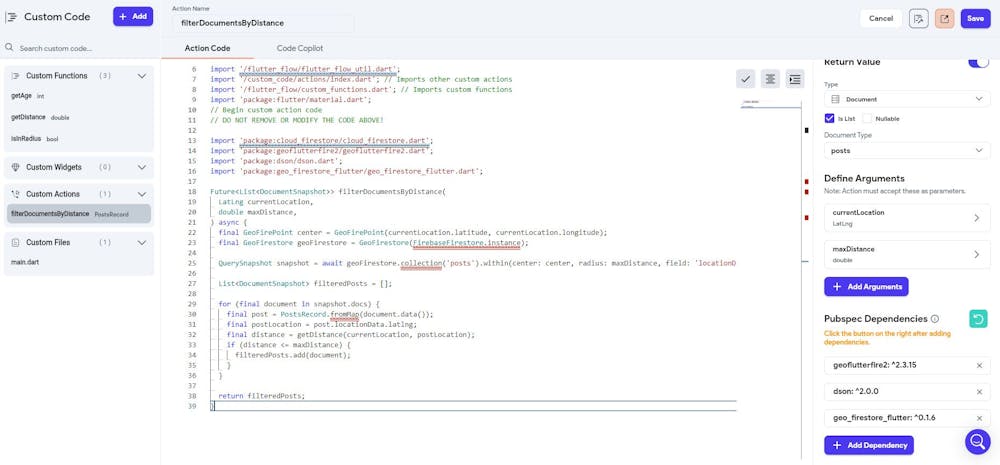The image size is (1000, 465).
Task: Click the Pubspec Dependencies info icon
Action: click(x=935, y=319)
